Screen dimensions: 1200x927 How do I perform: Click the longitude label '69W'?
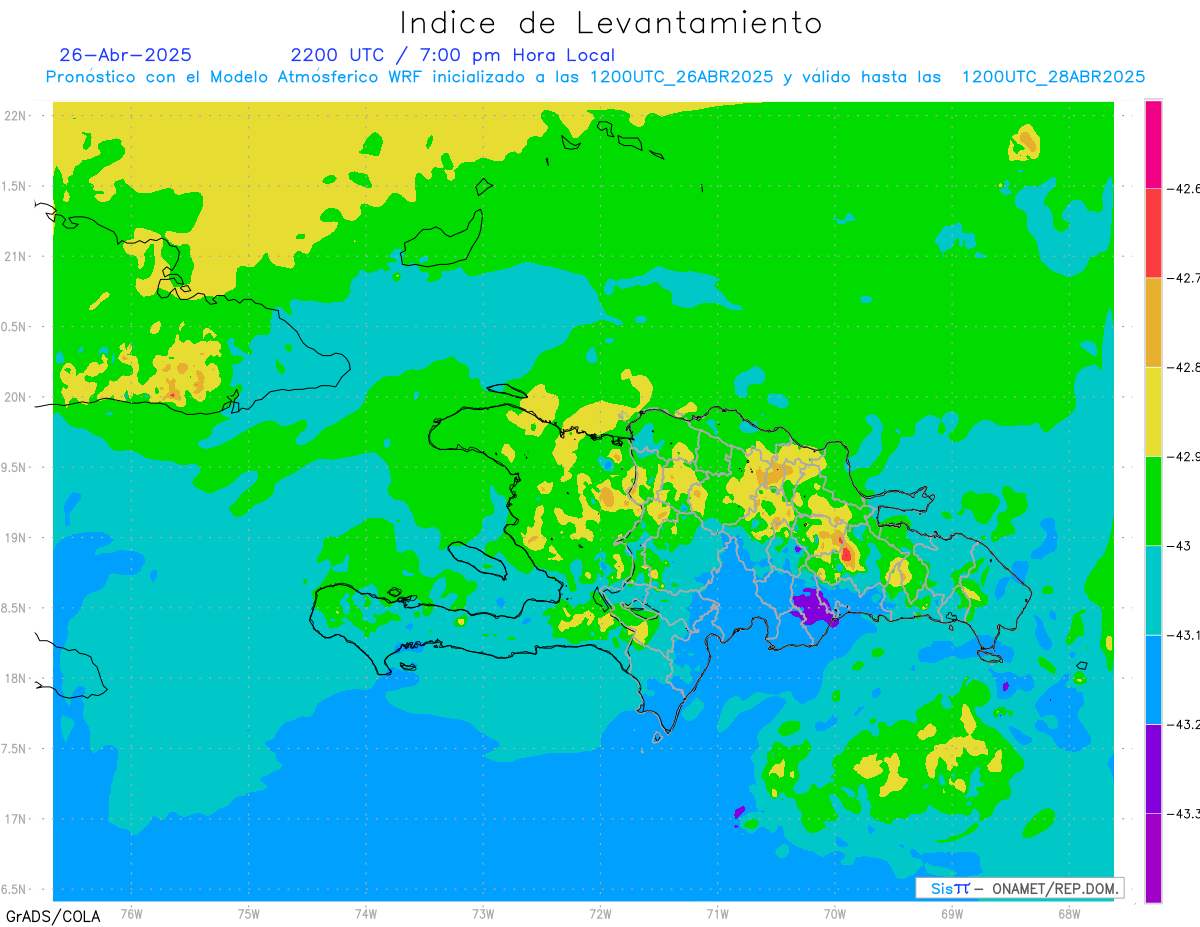[952, 913]
